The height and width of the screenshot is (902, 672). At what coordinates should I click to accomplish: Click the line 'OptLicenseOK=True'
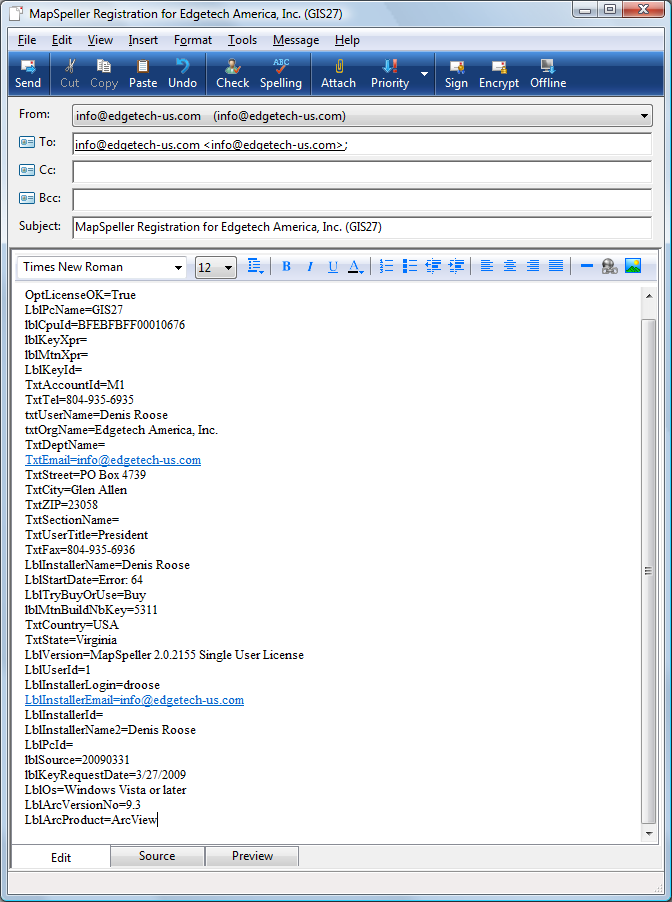click(x=80, y=295)
